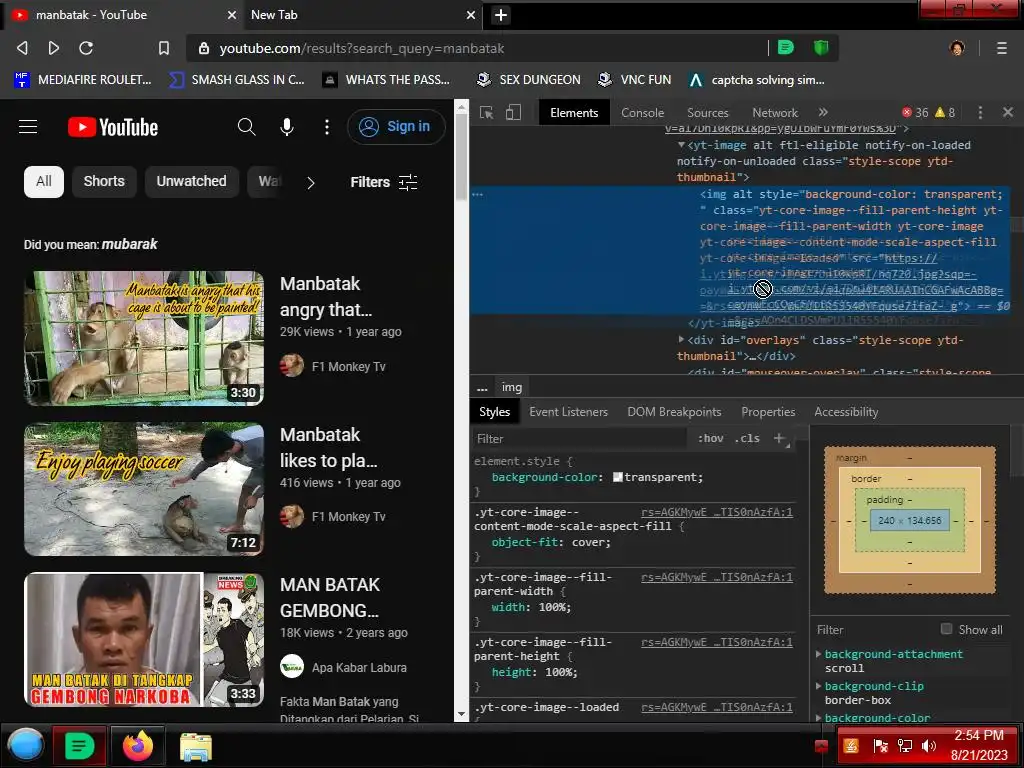1024x768 pixels.
Task: Open video titled 'Manbatak angry that...'
Action: [326, 296]
